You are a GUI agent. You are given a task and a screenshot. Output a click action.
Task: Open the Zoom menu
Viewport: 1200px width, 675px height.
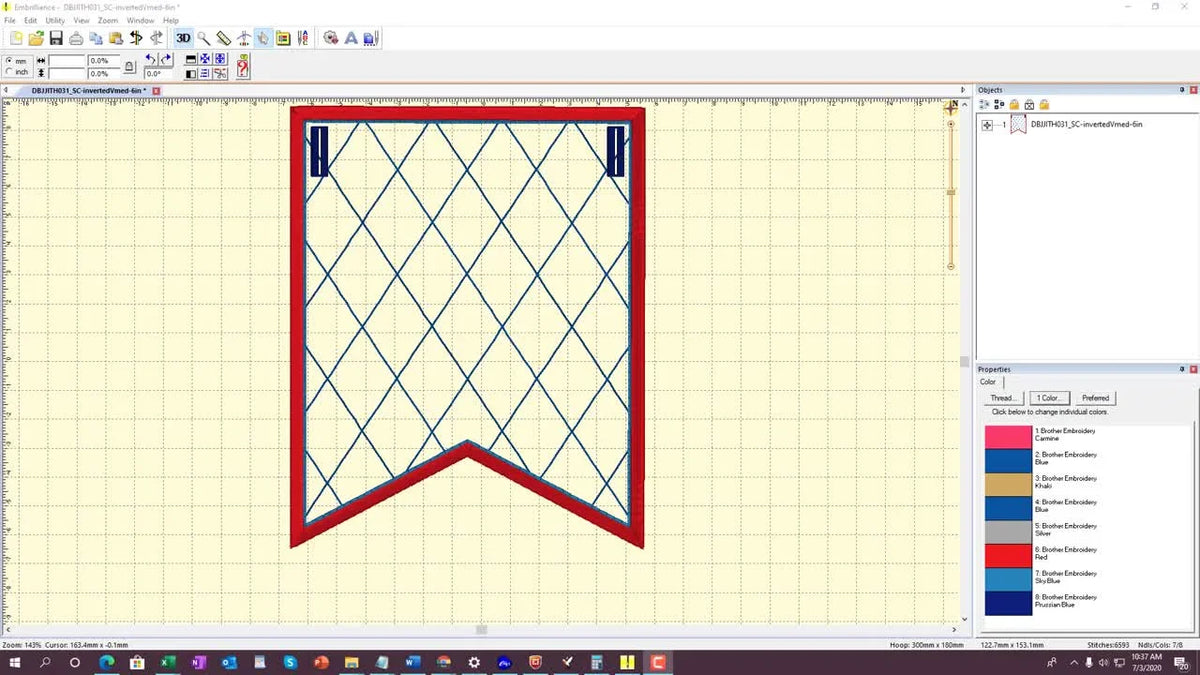click(x=108, y=20)
